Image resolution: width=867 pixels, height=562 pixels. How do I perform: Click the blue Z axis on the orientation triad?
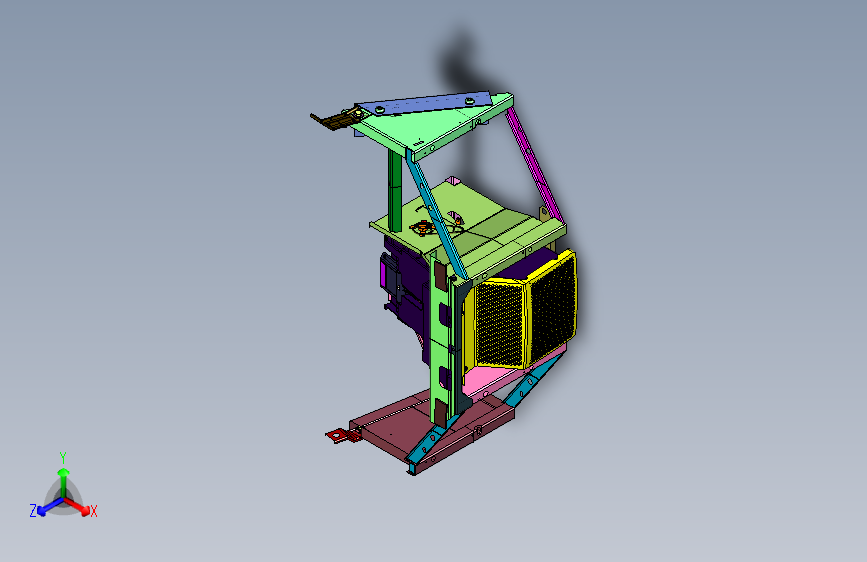[50, 507]
